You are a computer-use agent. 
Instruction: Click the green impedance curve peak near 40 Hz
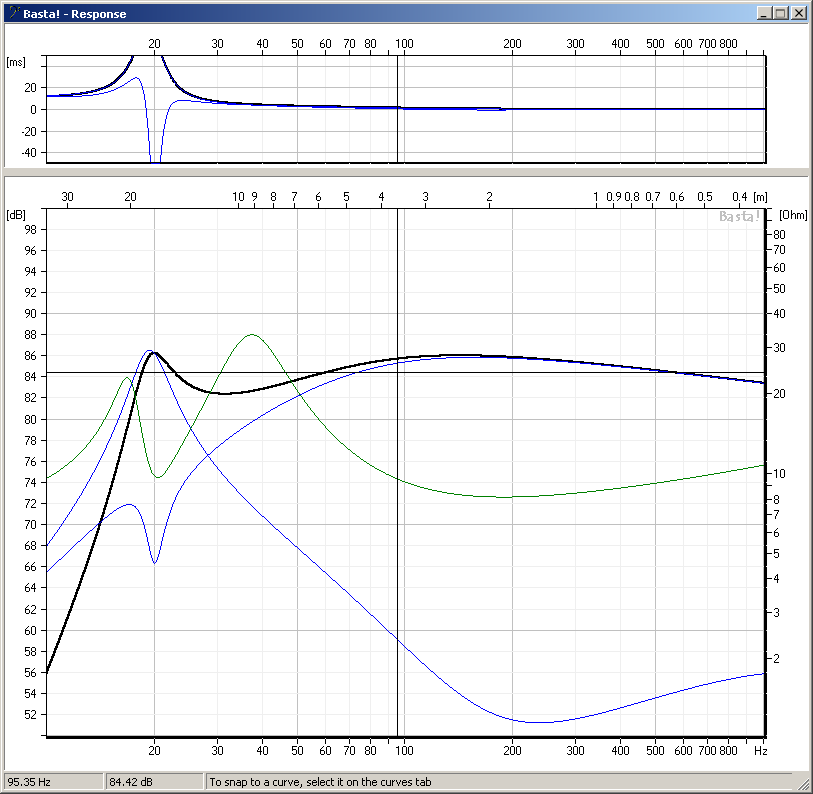point(252,335)
